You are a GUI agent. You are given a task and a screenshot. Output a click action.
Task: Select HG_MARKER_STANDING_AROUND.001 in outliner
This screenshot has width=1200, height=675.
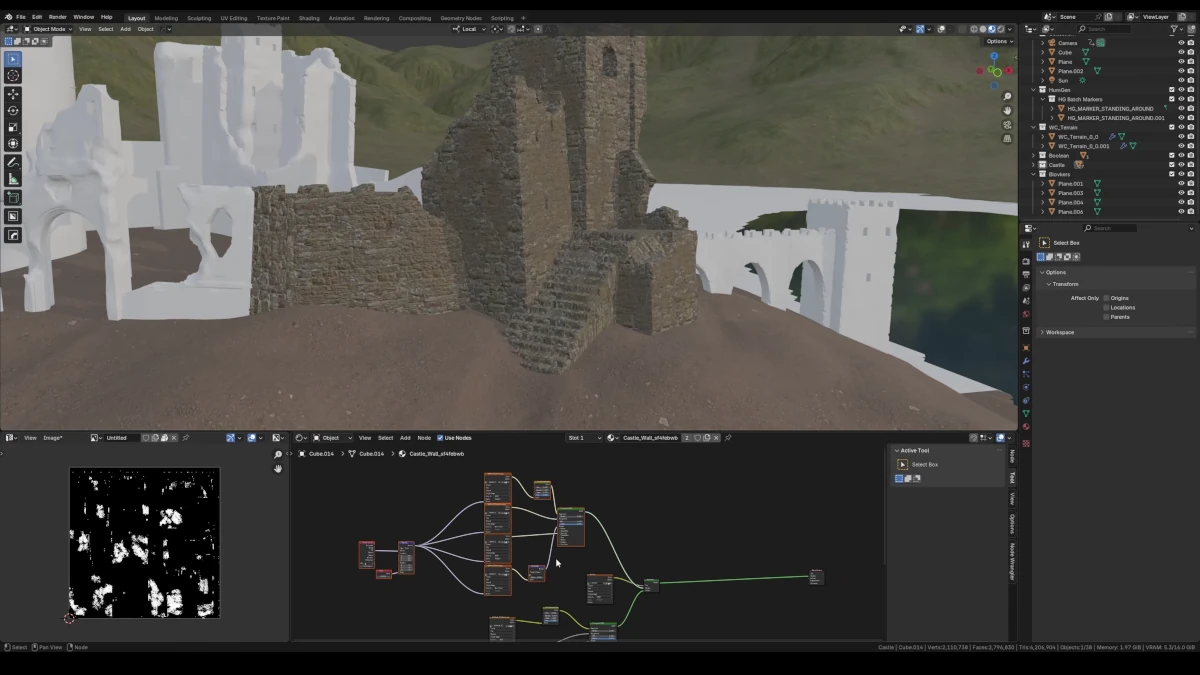point(1116,118)
